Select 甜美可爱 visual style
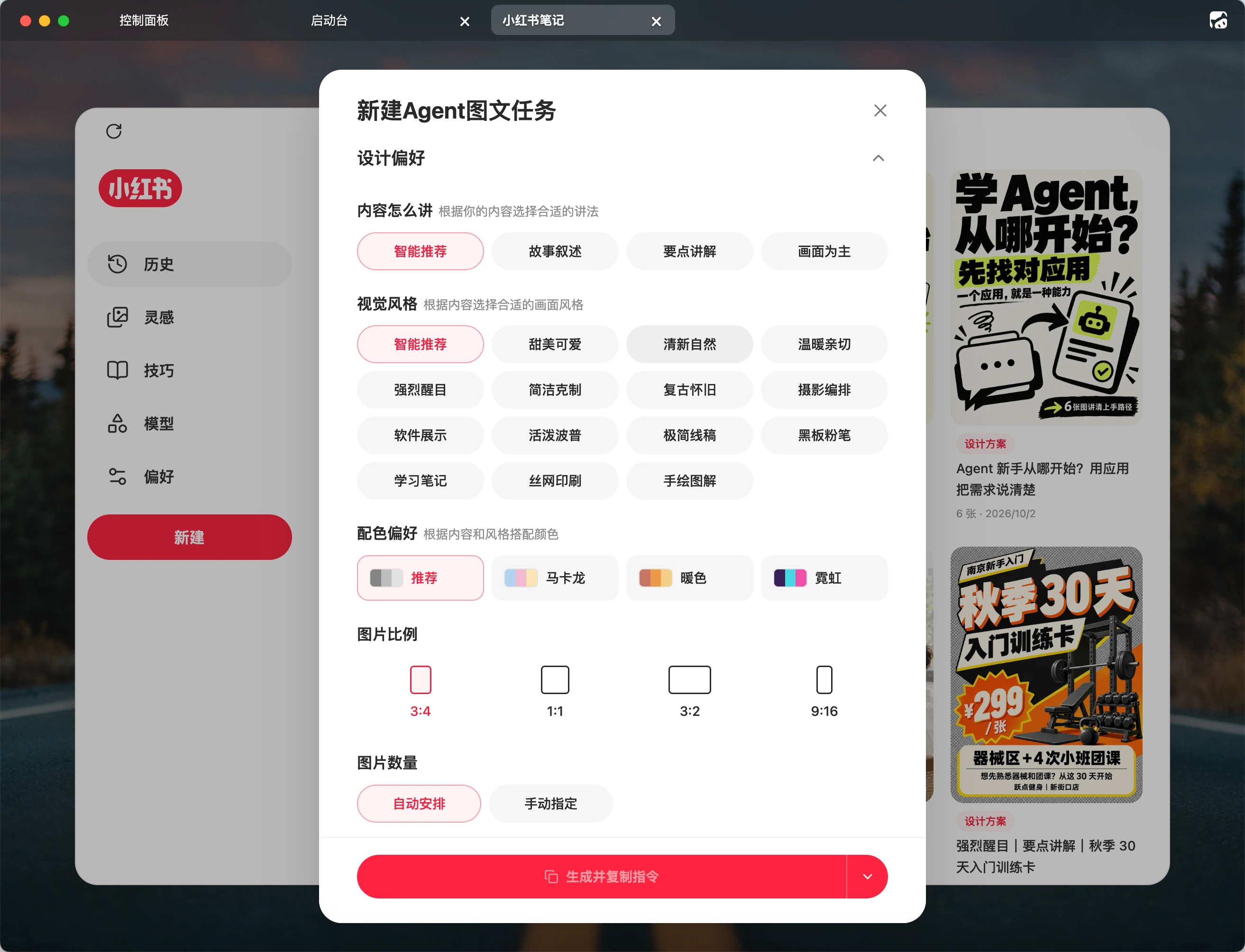1245x952 pixels. [x=555, y=344]
